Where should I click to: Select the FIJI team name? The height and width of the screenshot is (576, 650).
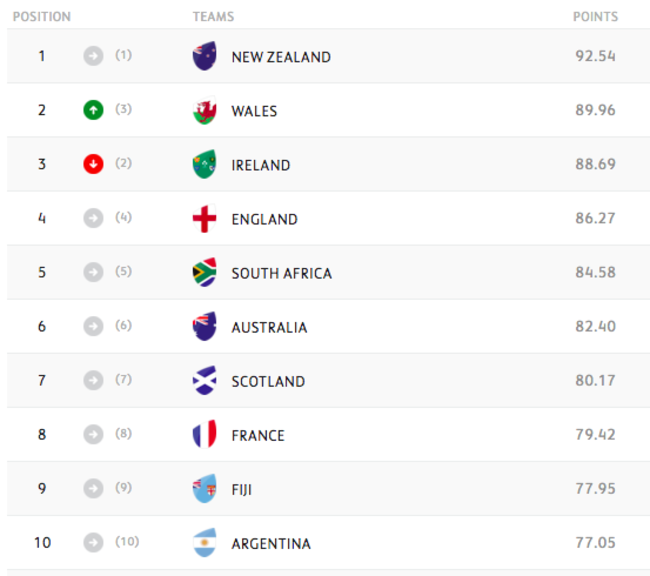(x=244, y=489)
